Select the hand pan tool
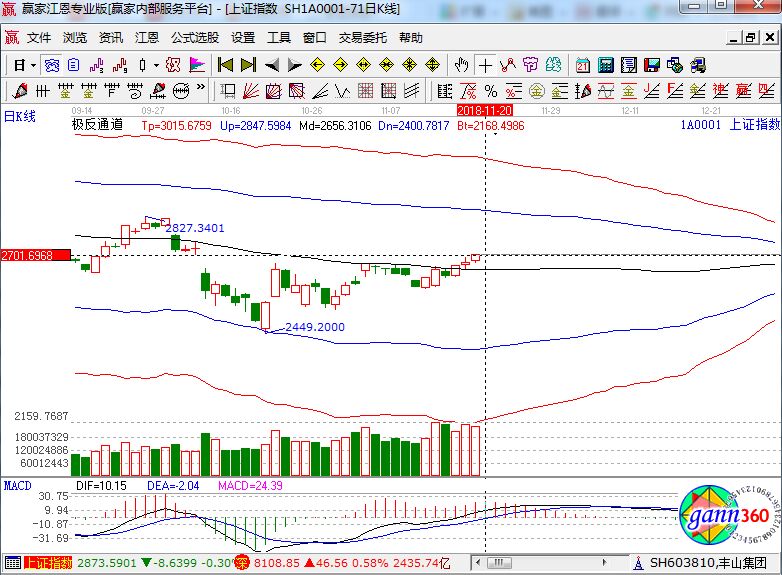 (461, 65)
